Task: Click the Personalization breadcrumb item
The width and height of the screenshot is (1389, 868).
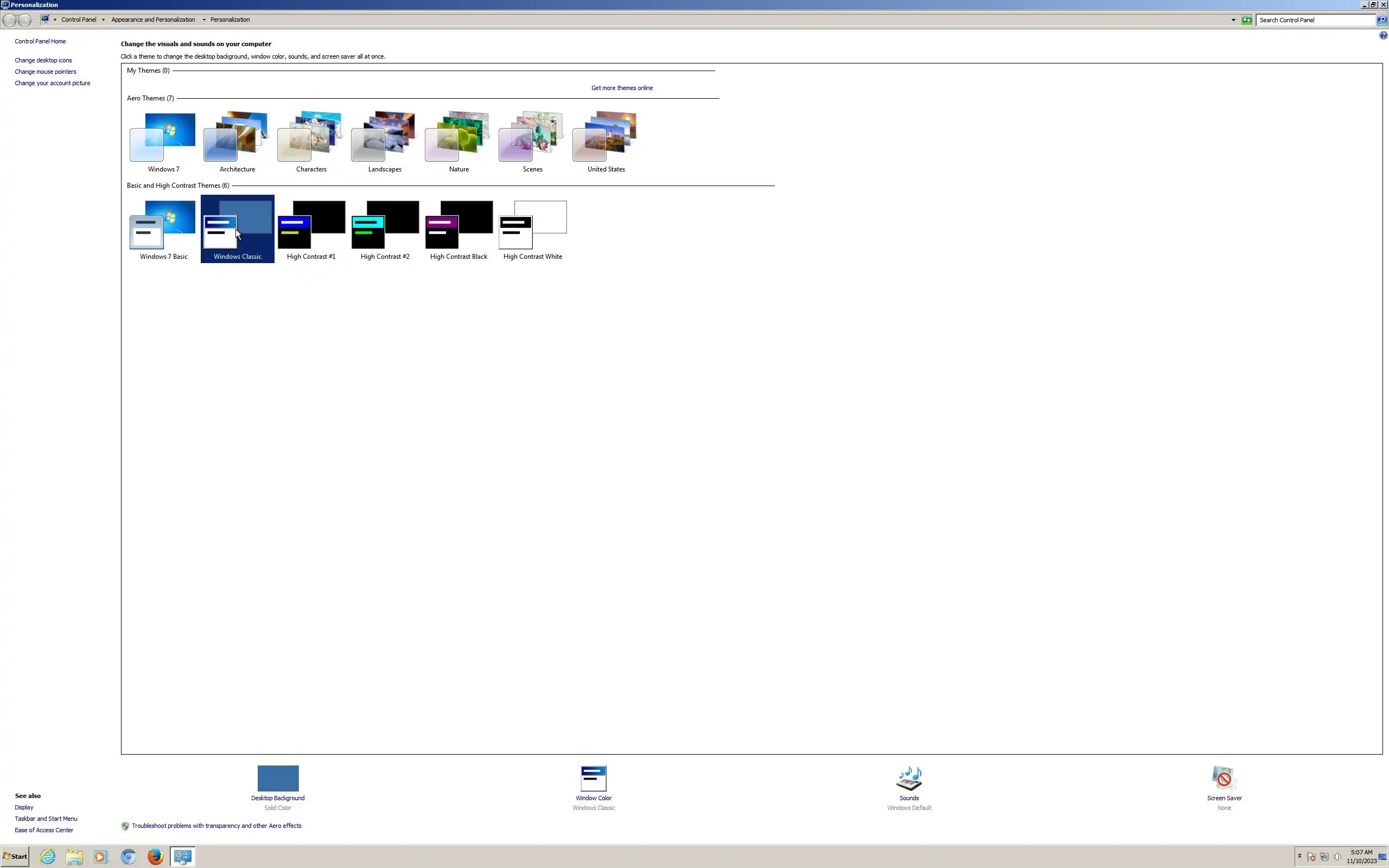Action: click(230, 20)
